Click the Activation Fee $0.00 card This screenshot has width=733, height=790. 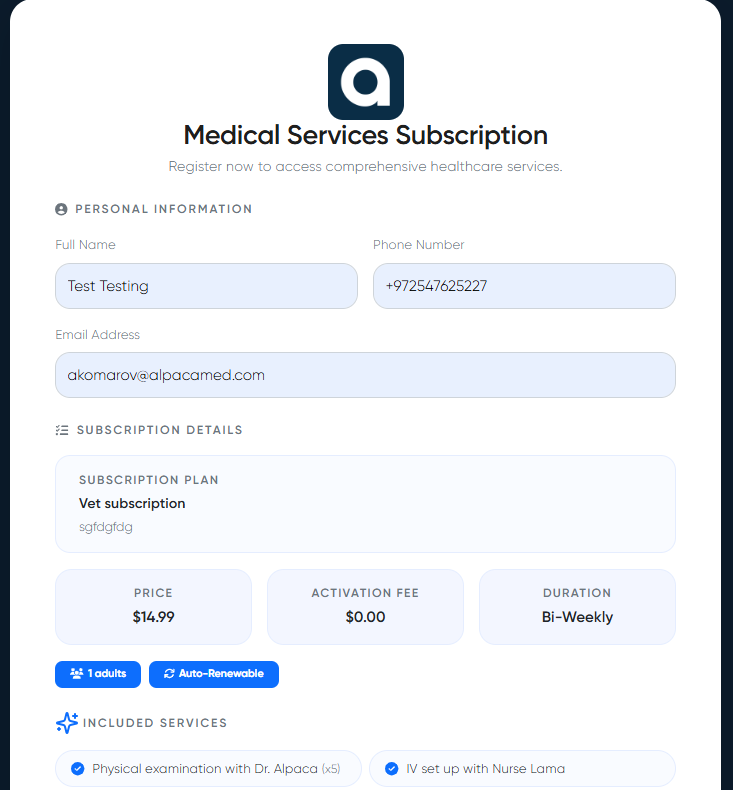click(365, 607)
